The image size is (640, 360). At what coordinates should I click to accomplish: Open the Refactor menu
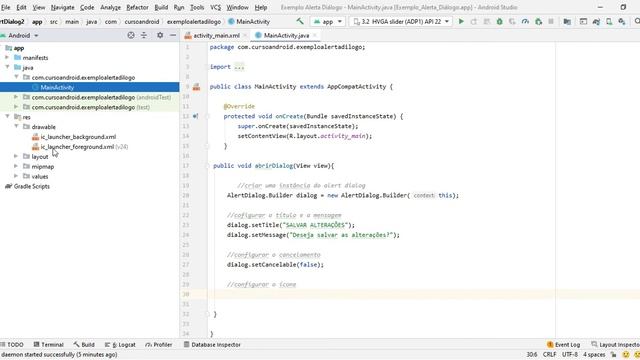137,7
